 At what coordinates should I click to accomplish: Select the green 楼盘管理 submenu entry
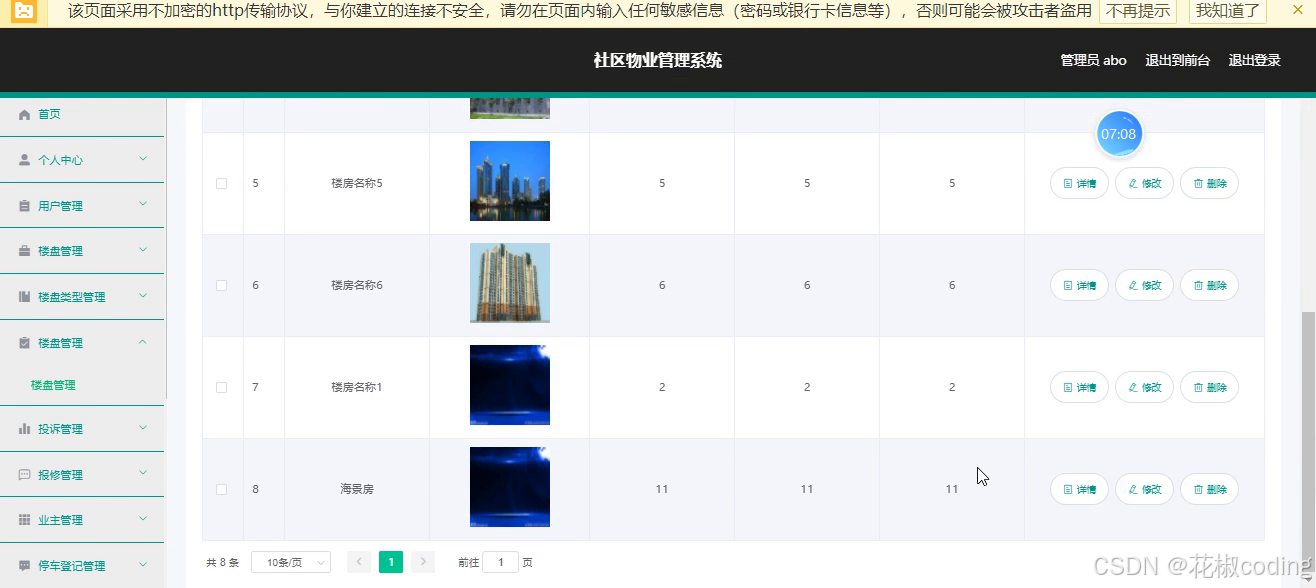point(53,385)
